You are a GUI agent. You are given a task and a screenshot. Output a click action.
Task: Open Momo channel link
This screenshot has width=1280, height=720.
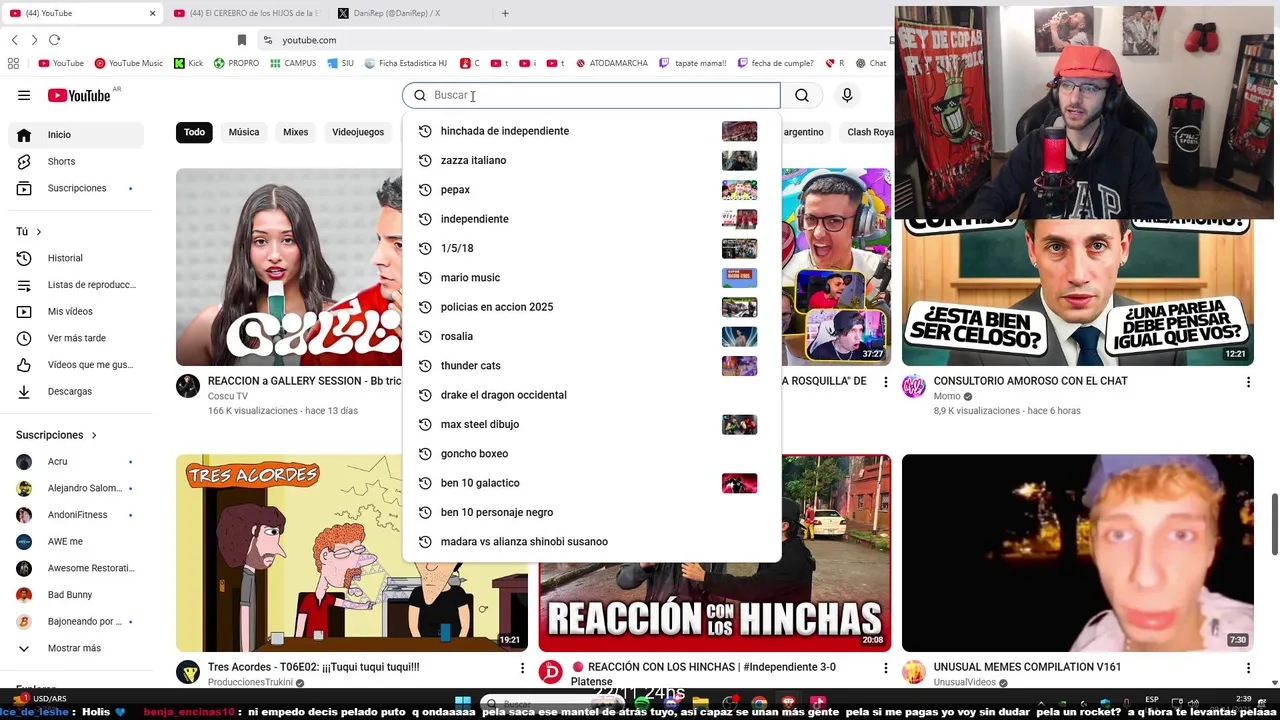coord(947,396)
